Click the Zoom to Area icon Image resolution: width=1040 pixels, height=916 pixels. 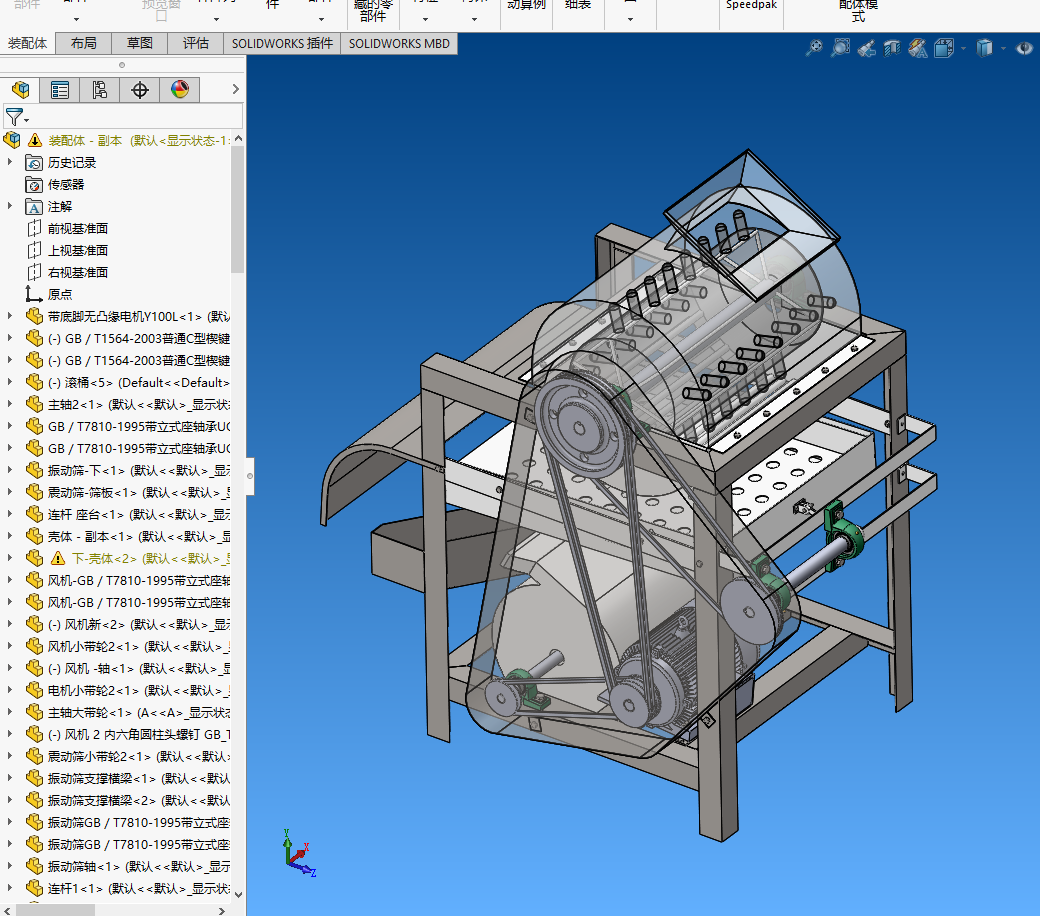click(841, 47)
